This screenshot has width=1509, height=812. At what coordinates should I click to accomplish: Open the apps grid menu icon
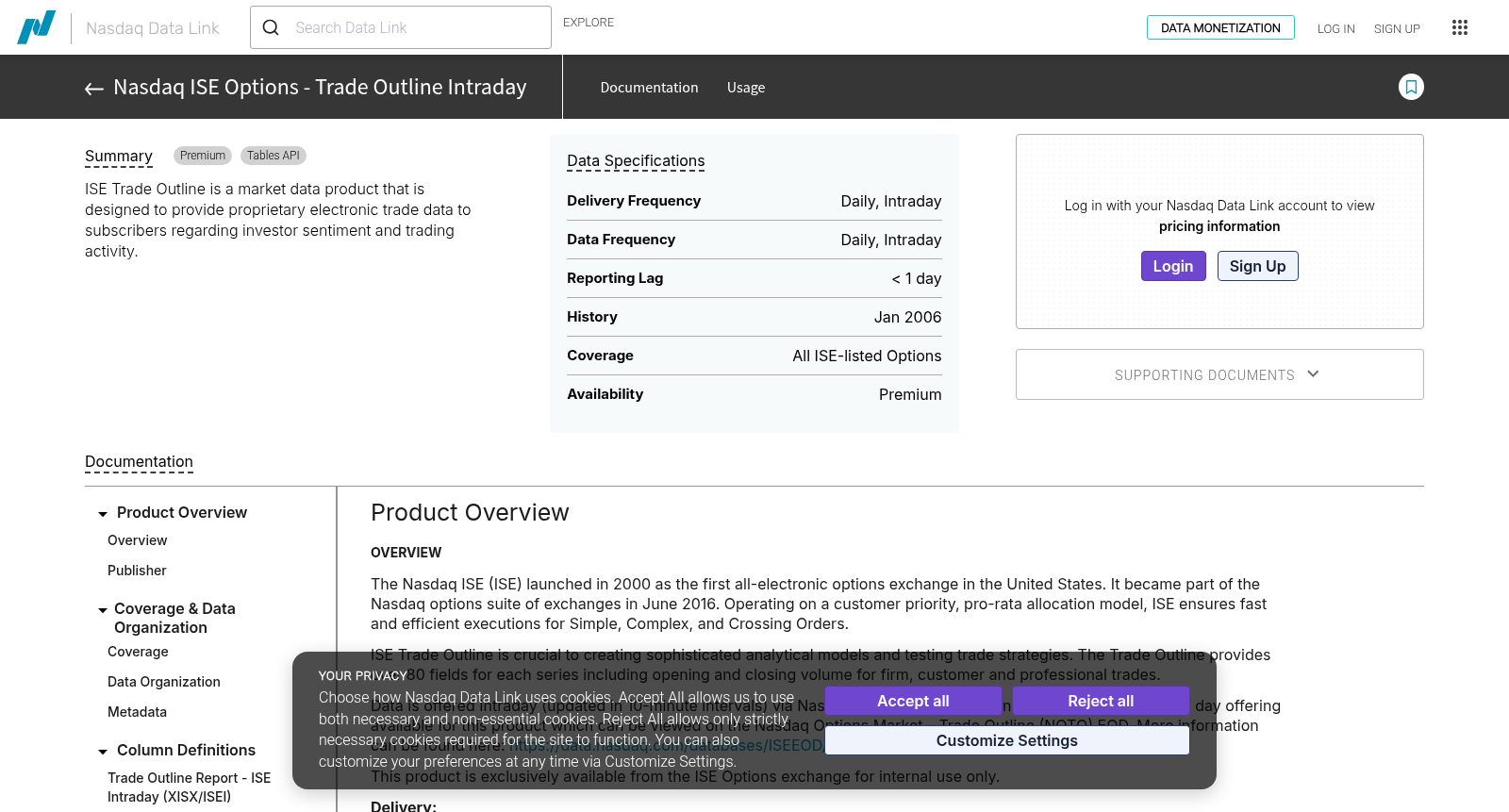click(x=1460, y=27)
